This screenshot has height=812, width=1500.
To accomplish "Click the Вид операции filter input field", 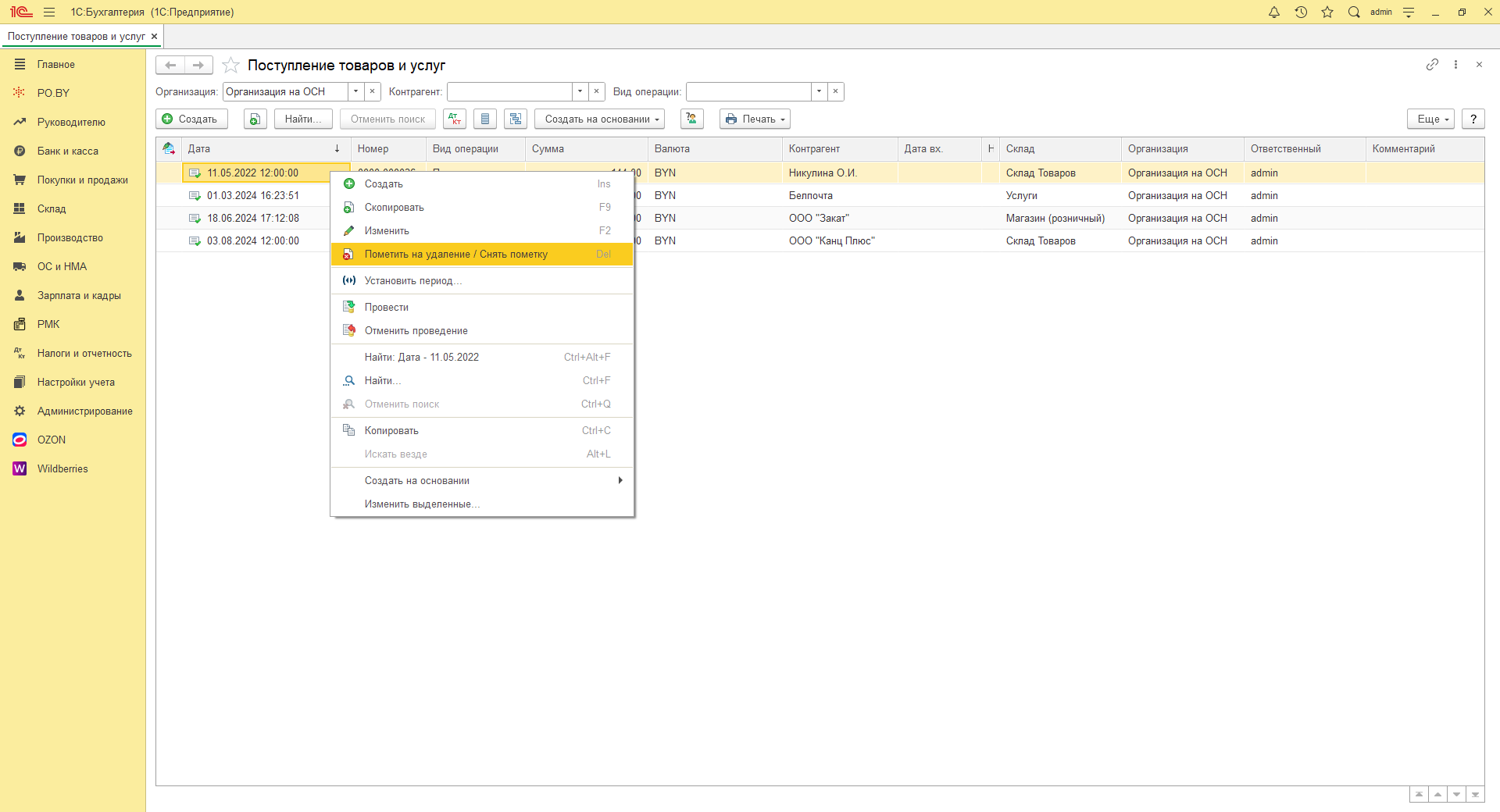I will pos(748,92).
